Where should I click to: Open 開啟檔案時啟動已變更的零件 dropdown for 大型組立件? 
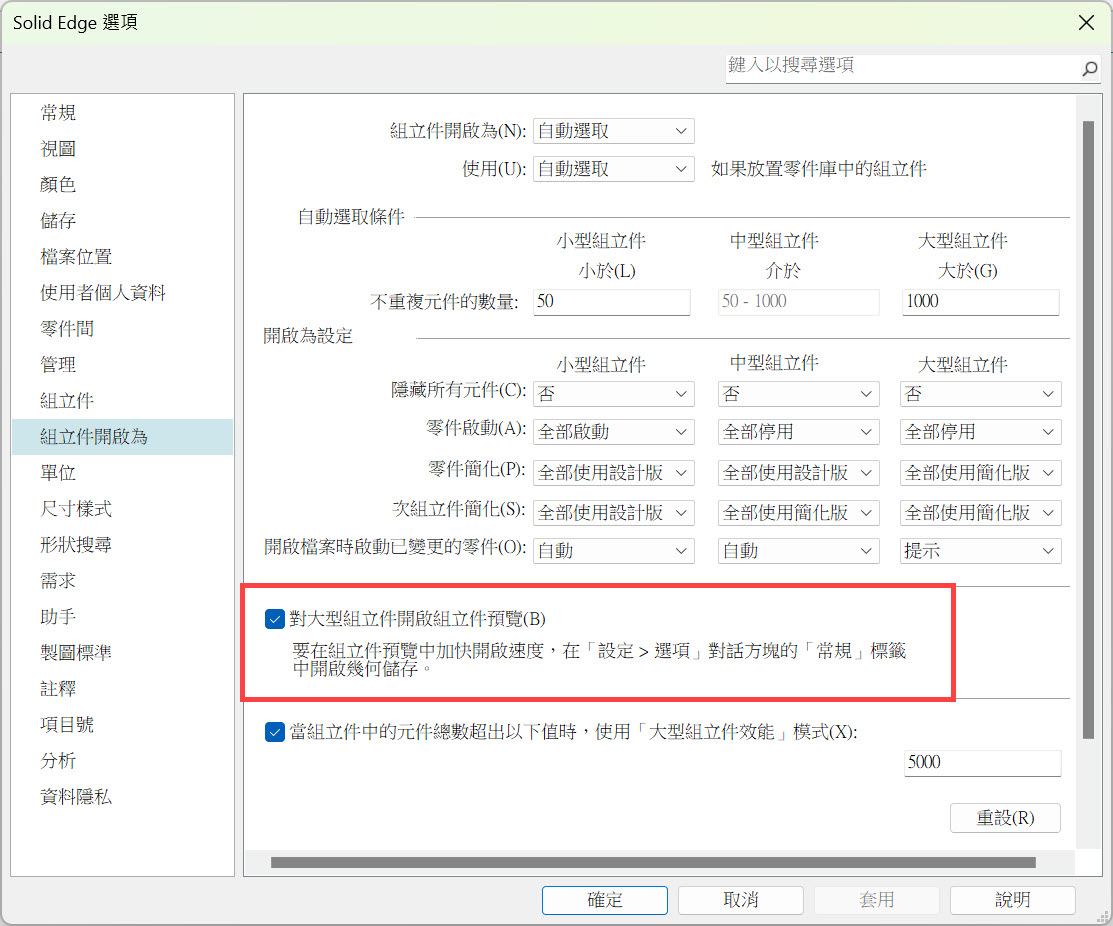pyautogui.click(x=980, y=551)
